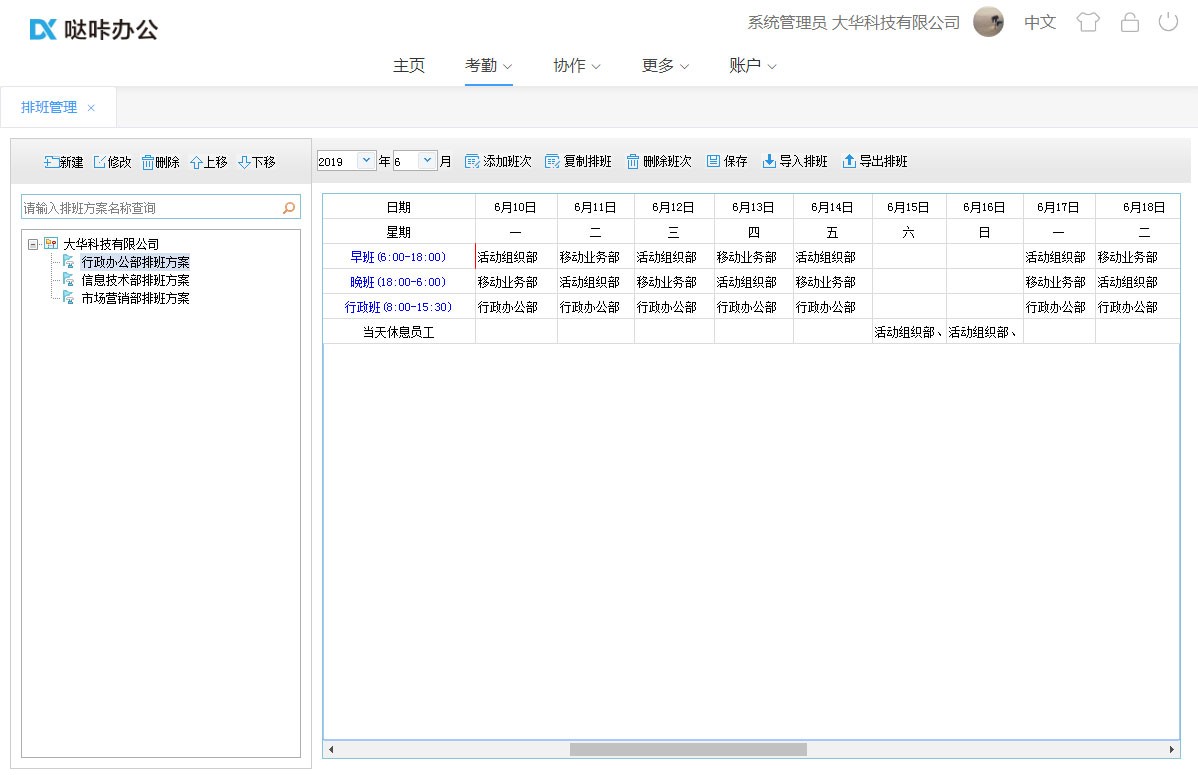Collapse the 大华科技有限公司 tree node
This screenshot has height=775, width=1198.
coord(33,244)
